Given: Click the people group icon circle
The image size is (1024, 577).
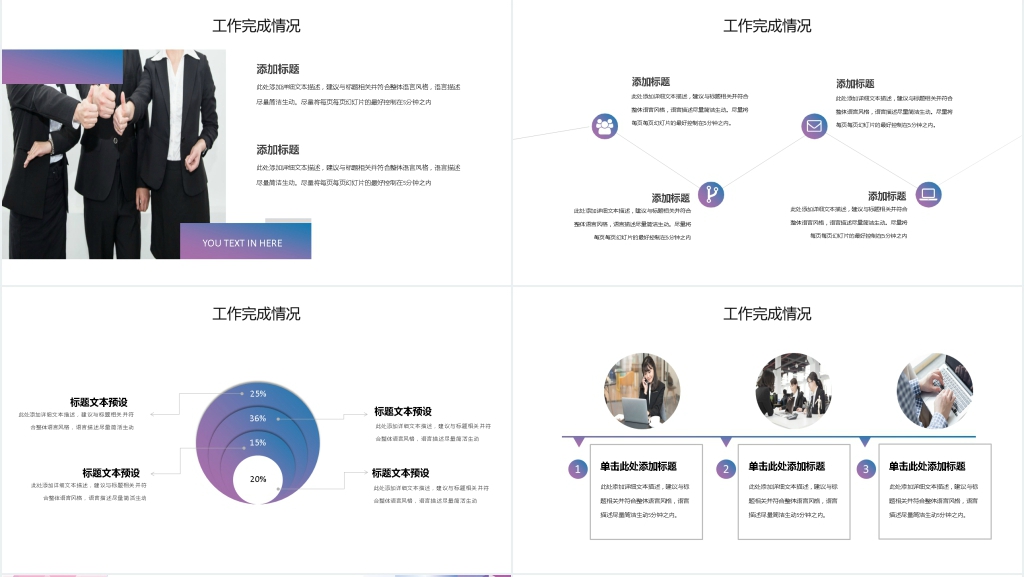Looking at the screenshot, I should tap(604, 126).
